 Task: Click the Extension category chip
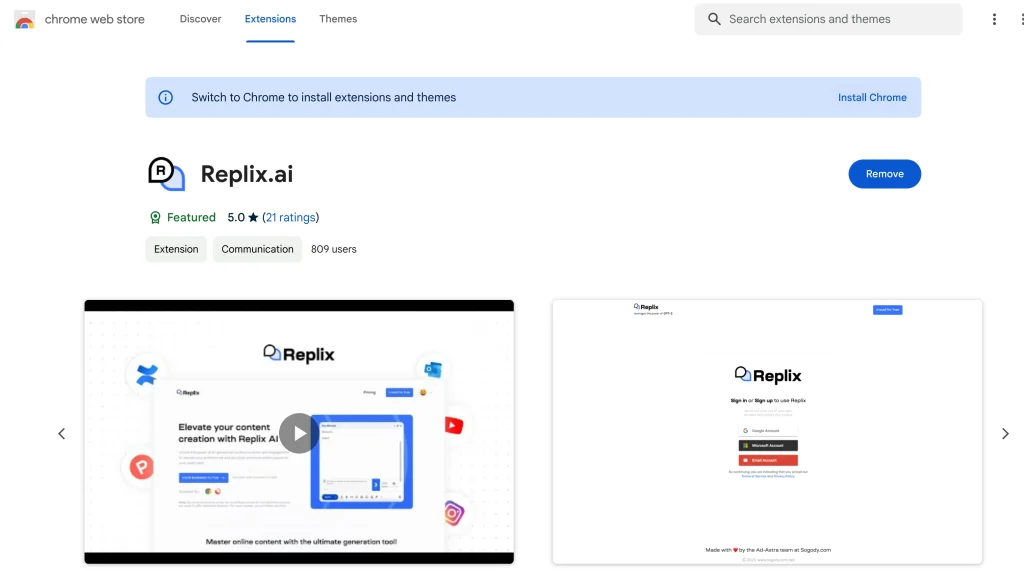pos(176,249)
